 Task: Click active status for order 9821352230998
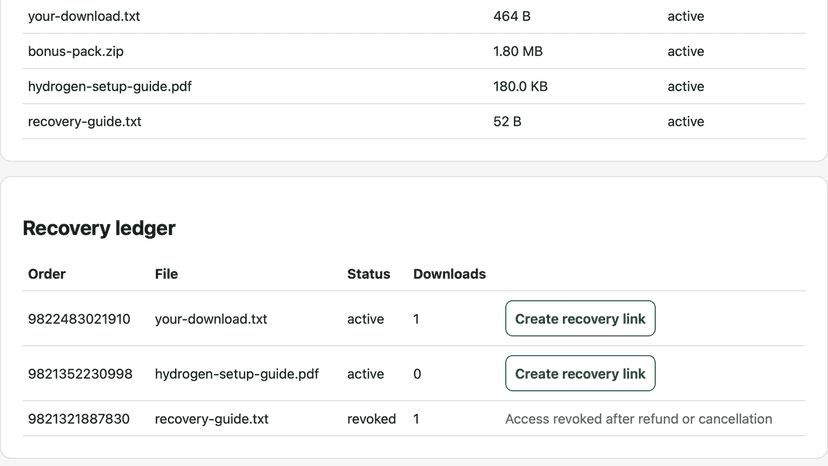pyautogui.click(x=365, y=374)
